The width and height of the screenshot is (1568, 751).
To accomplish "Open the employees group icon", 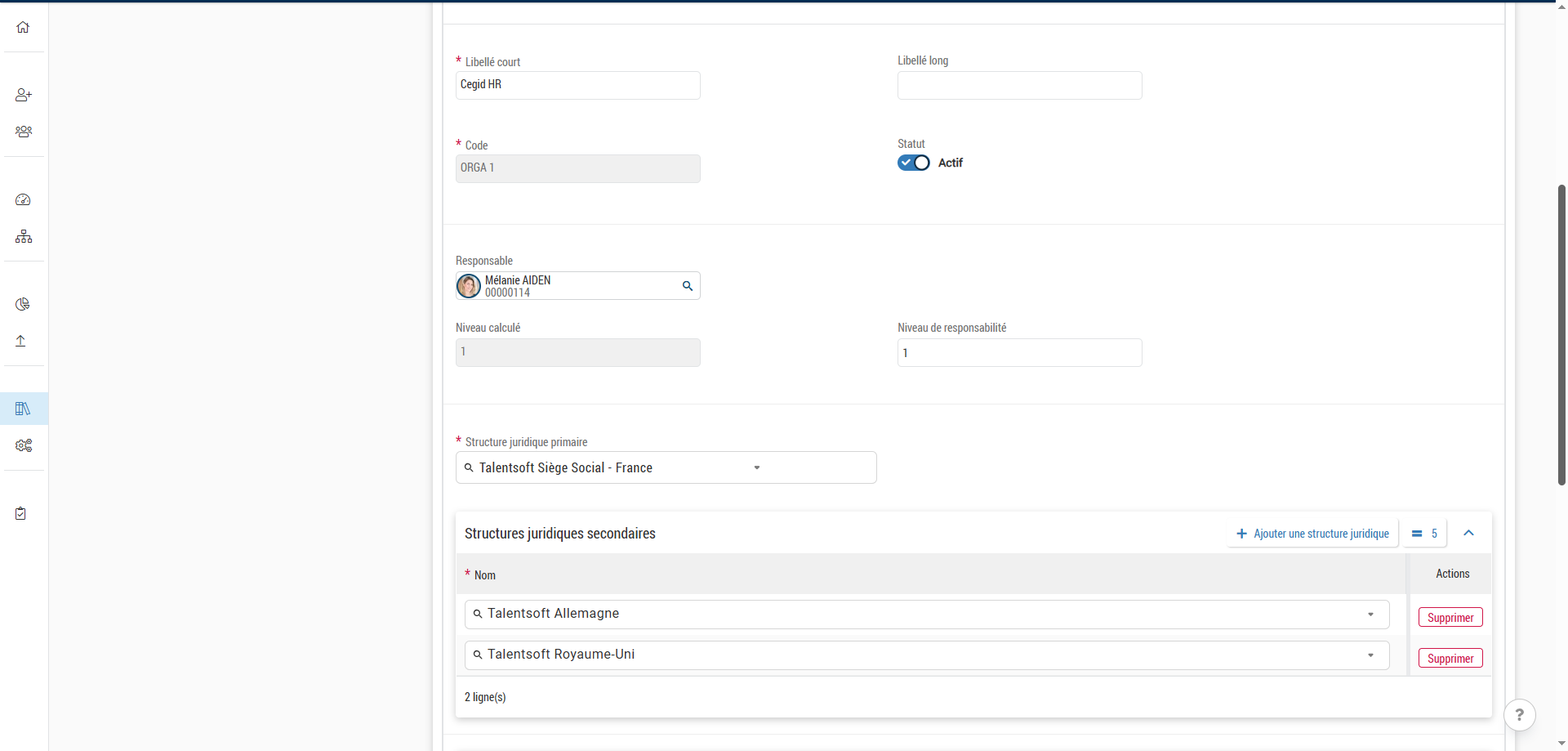I will 23,132.
